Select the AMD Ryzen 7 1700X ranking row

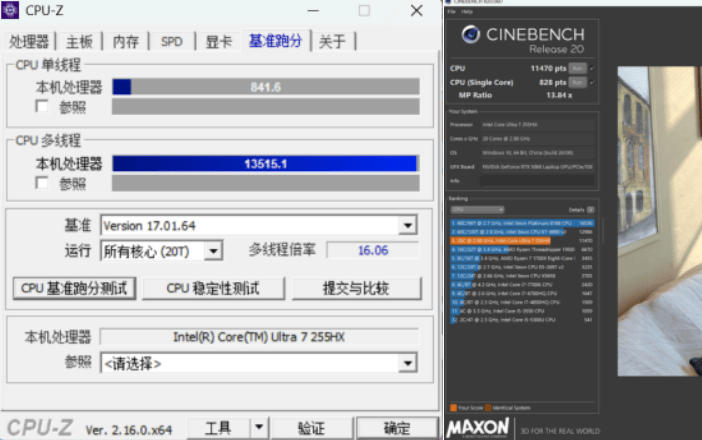click(x=522, y=258)
